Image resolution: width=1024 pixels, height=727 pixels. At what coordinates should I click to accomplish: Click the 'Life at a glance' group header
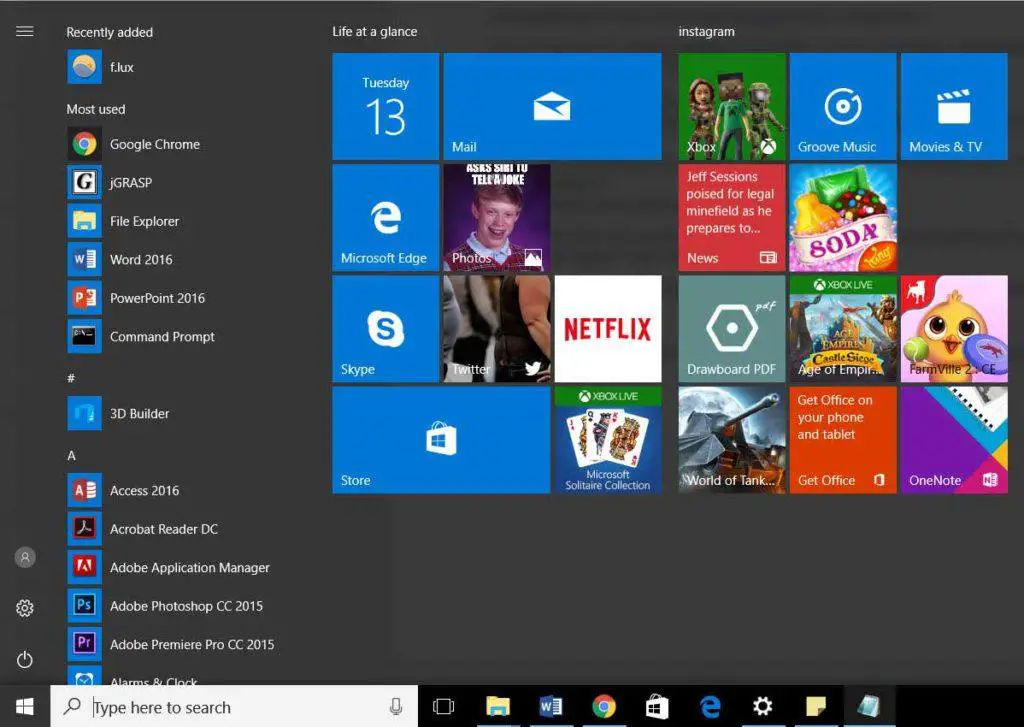tap(375, 31)
